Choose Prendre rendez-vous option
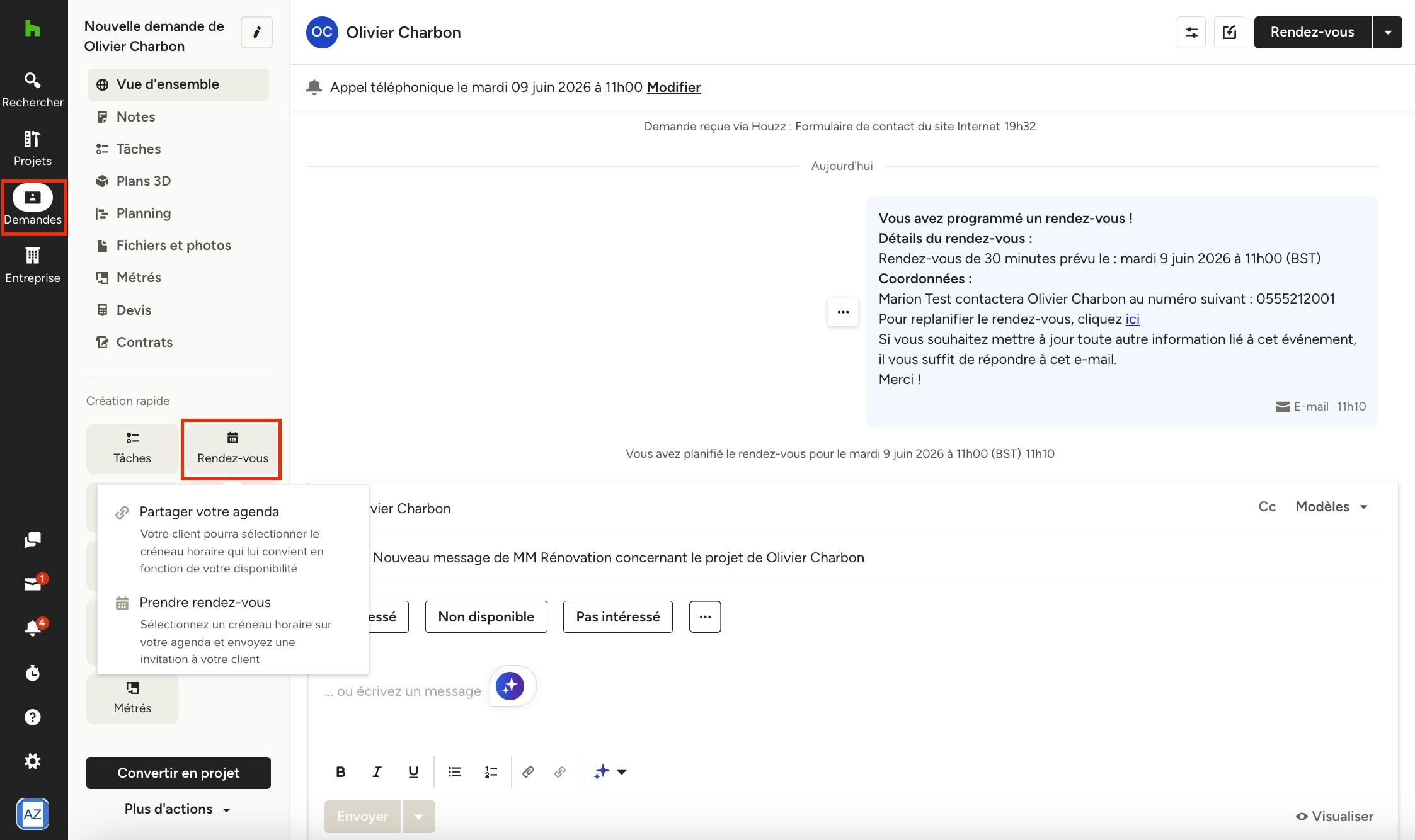1415x840 pixels. click(232, 630)
